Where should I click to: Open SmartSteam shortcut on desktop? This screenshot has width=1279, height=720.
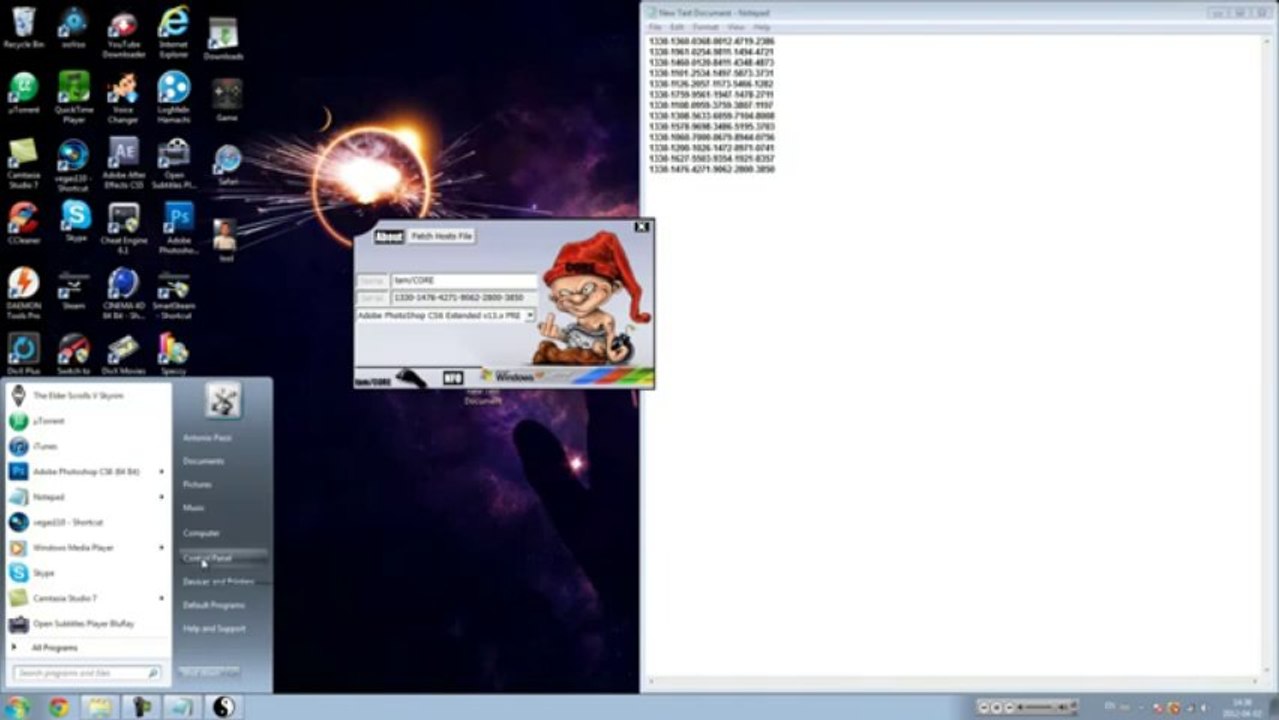coord(173,293)
